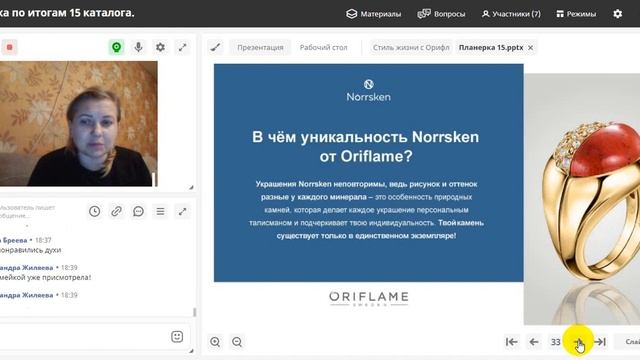Jump to the last slide
The width and height of the screenshot is (640, 360).
tap(600, 342)
